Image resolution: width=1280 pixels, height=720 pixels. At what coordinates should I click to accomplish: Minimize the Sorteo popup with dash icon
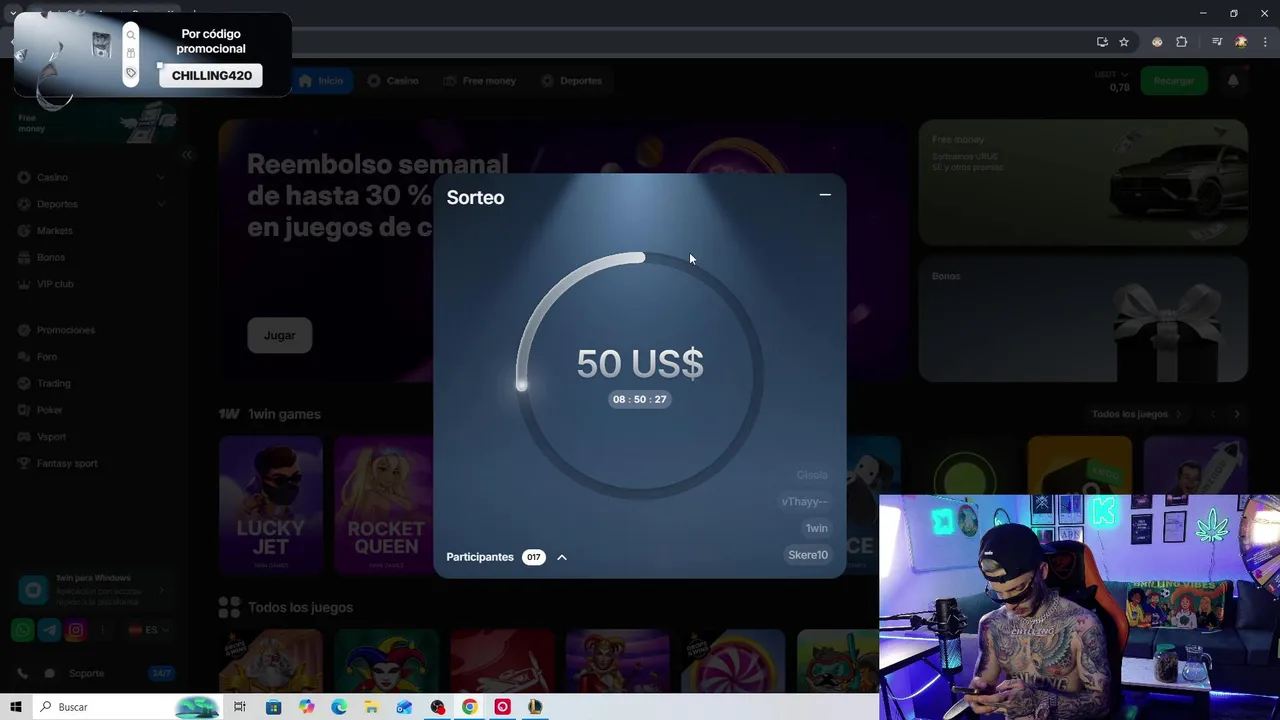[825, 195]
